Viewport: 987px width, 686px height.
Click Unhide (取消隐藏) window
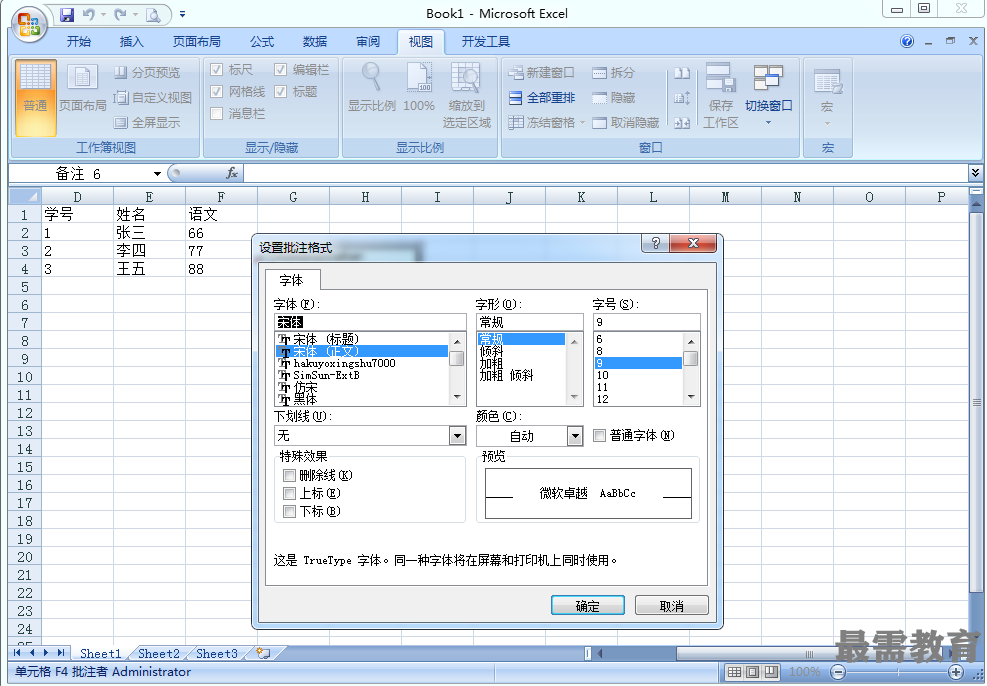point(625,122)
